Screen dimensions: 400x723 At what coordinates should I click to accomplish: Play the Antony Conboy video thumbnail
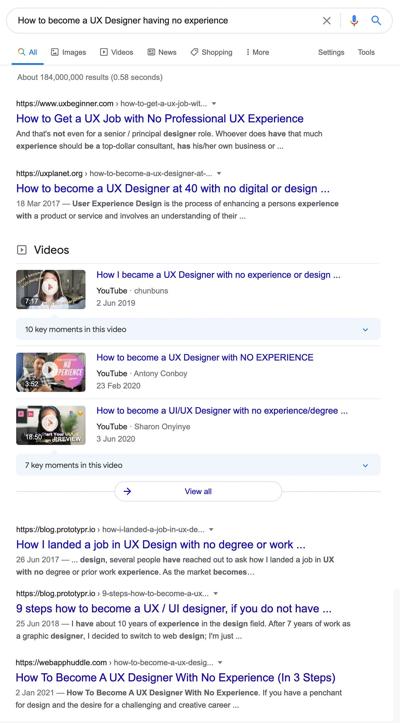point(51,372)
